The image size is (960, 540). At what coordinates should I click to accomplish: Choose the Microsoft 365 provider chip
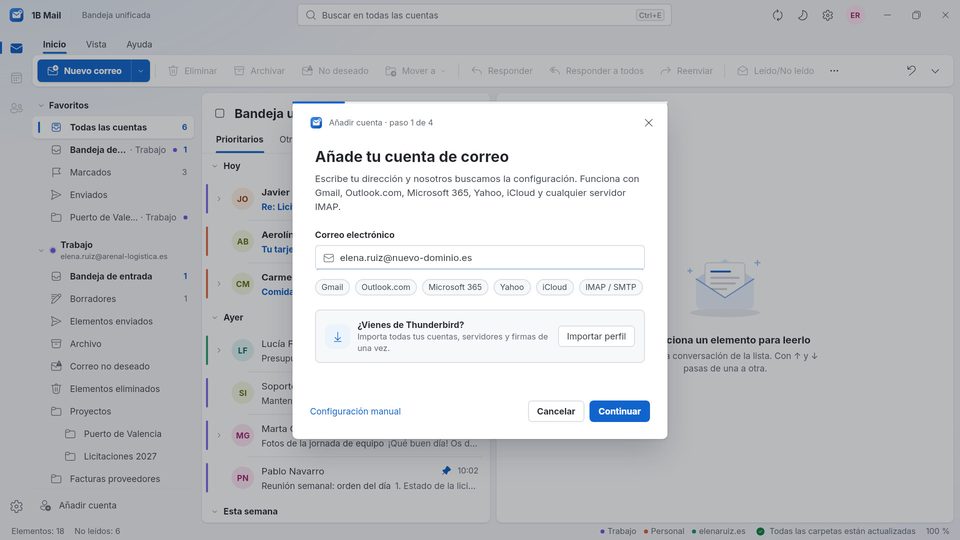pos(455,287)
